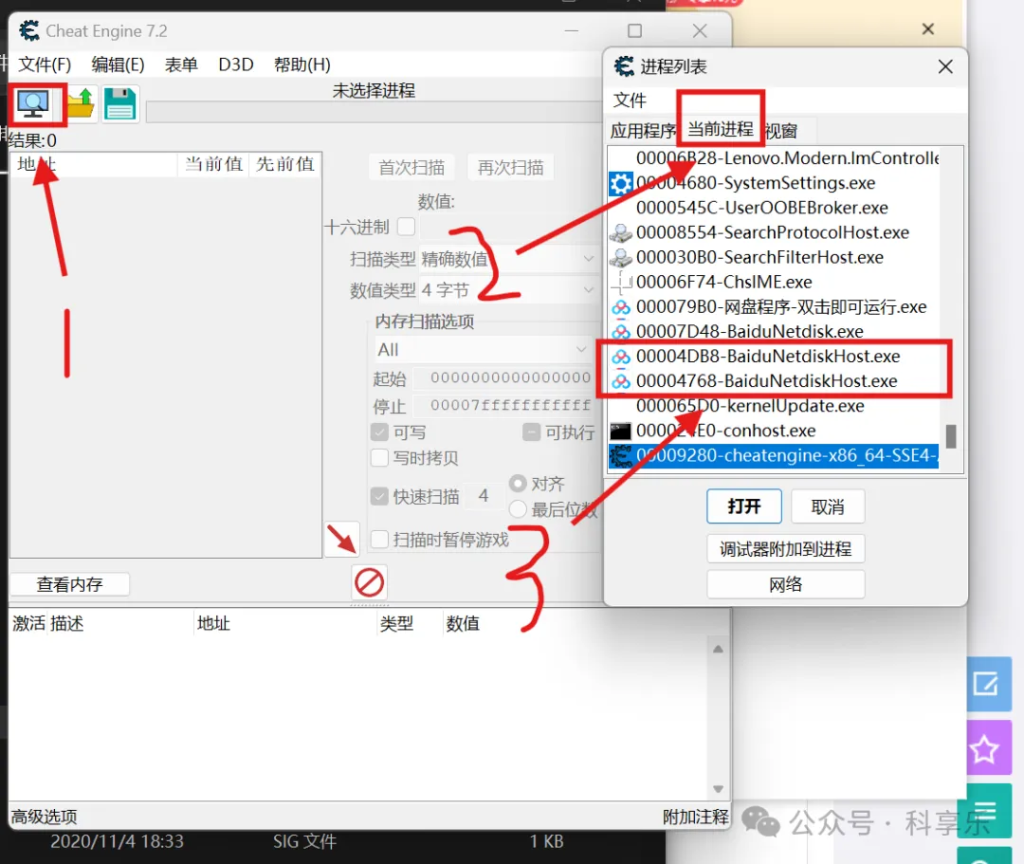
Task: Switch to the 应用程序 tab
Action: [643, 131]
